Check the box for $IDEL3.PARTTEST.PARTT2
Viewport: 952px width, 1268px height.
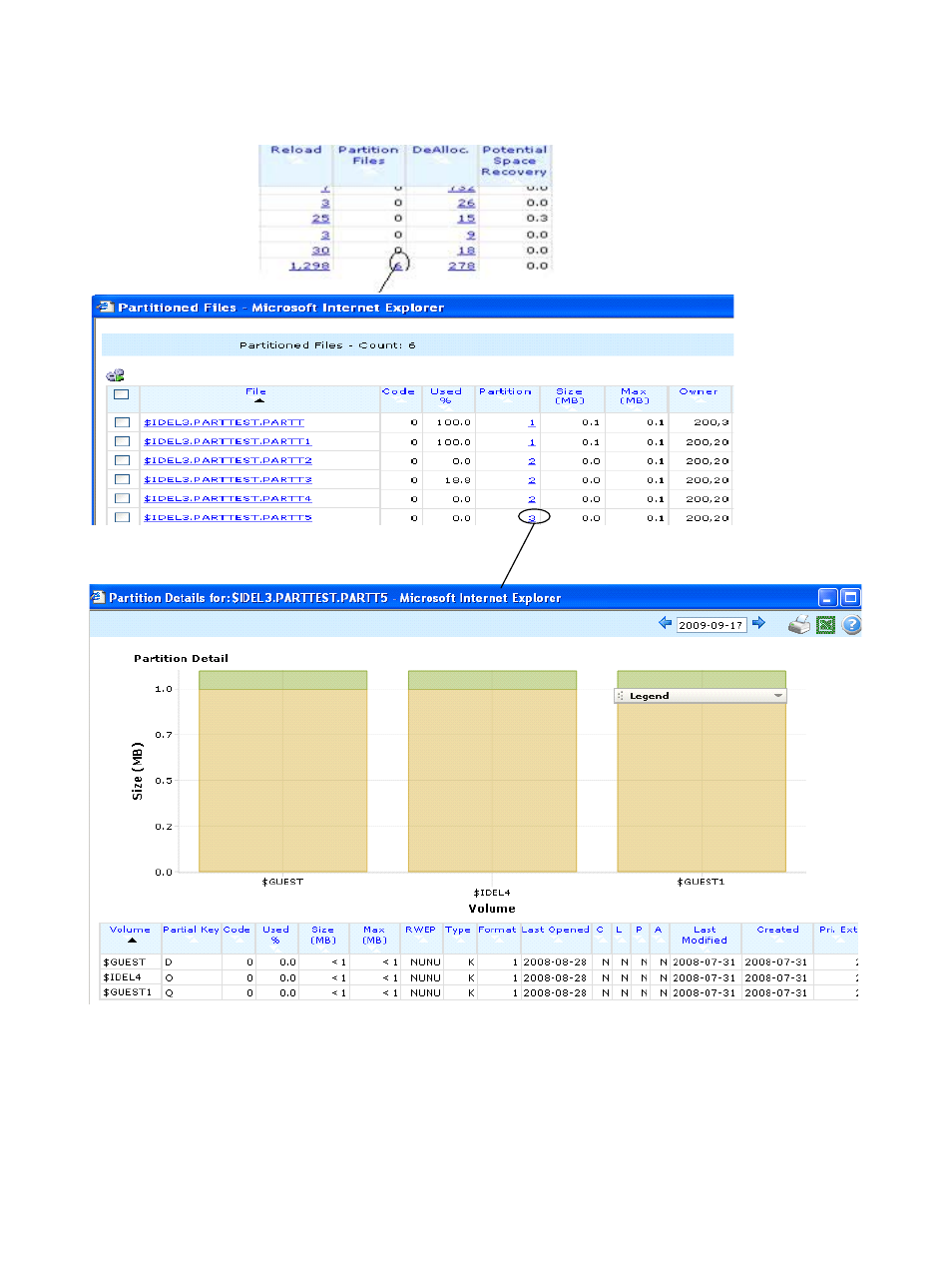(122, 460)
